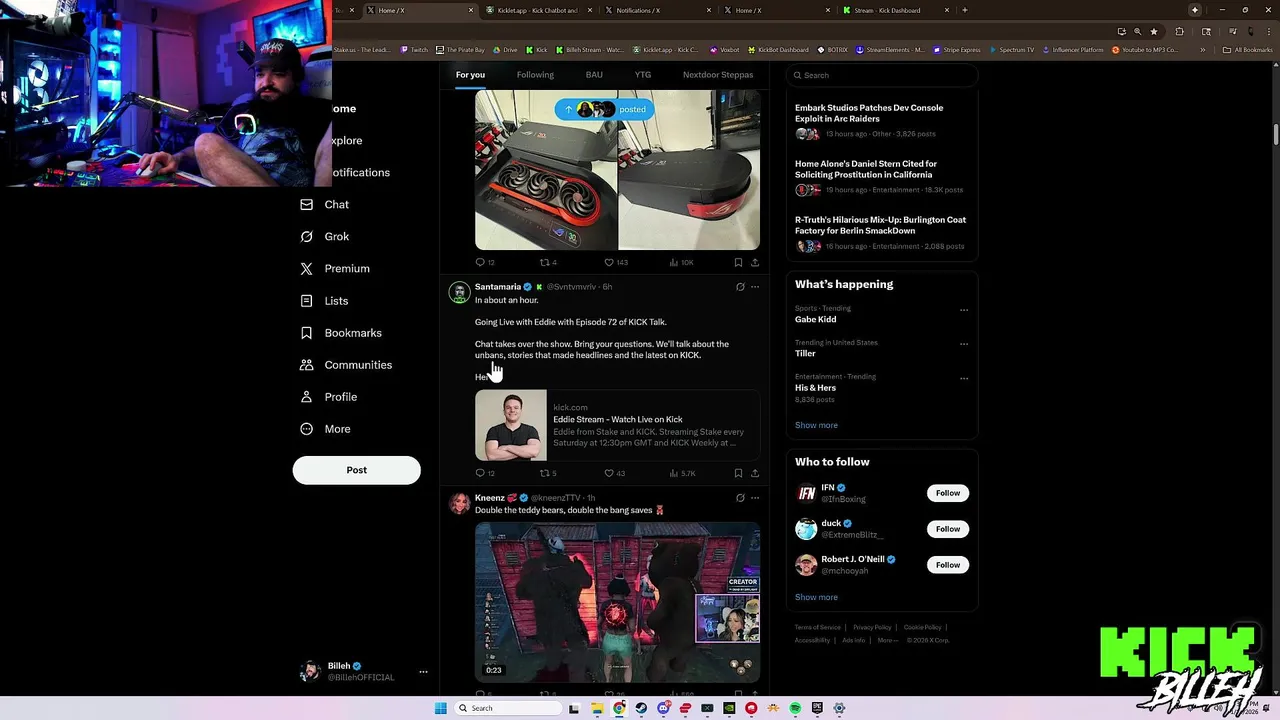The height and width of the screenshot is (720, 1280).
Task: Click the X search field
Action: click(x=881, y=75)
